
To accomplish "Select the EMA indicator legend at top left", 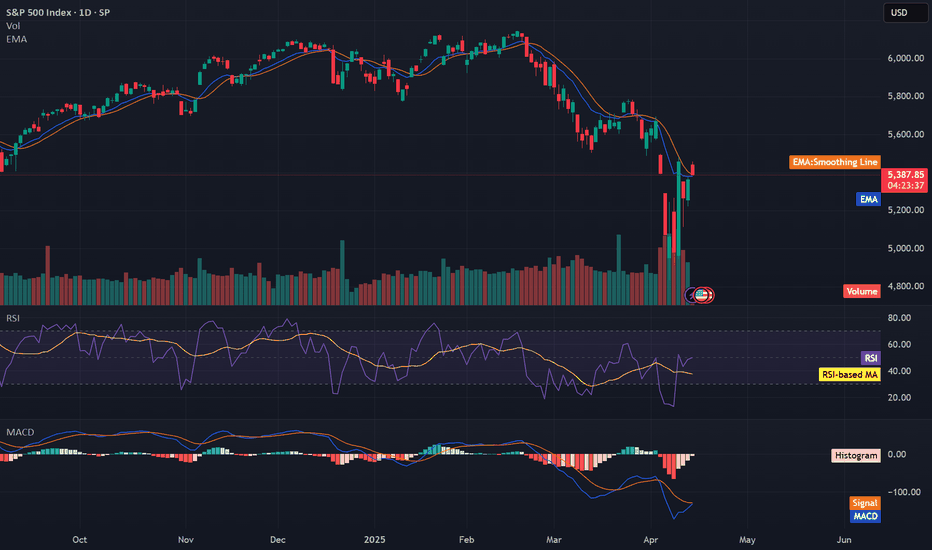I will point(17,39).
